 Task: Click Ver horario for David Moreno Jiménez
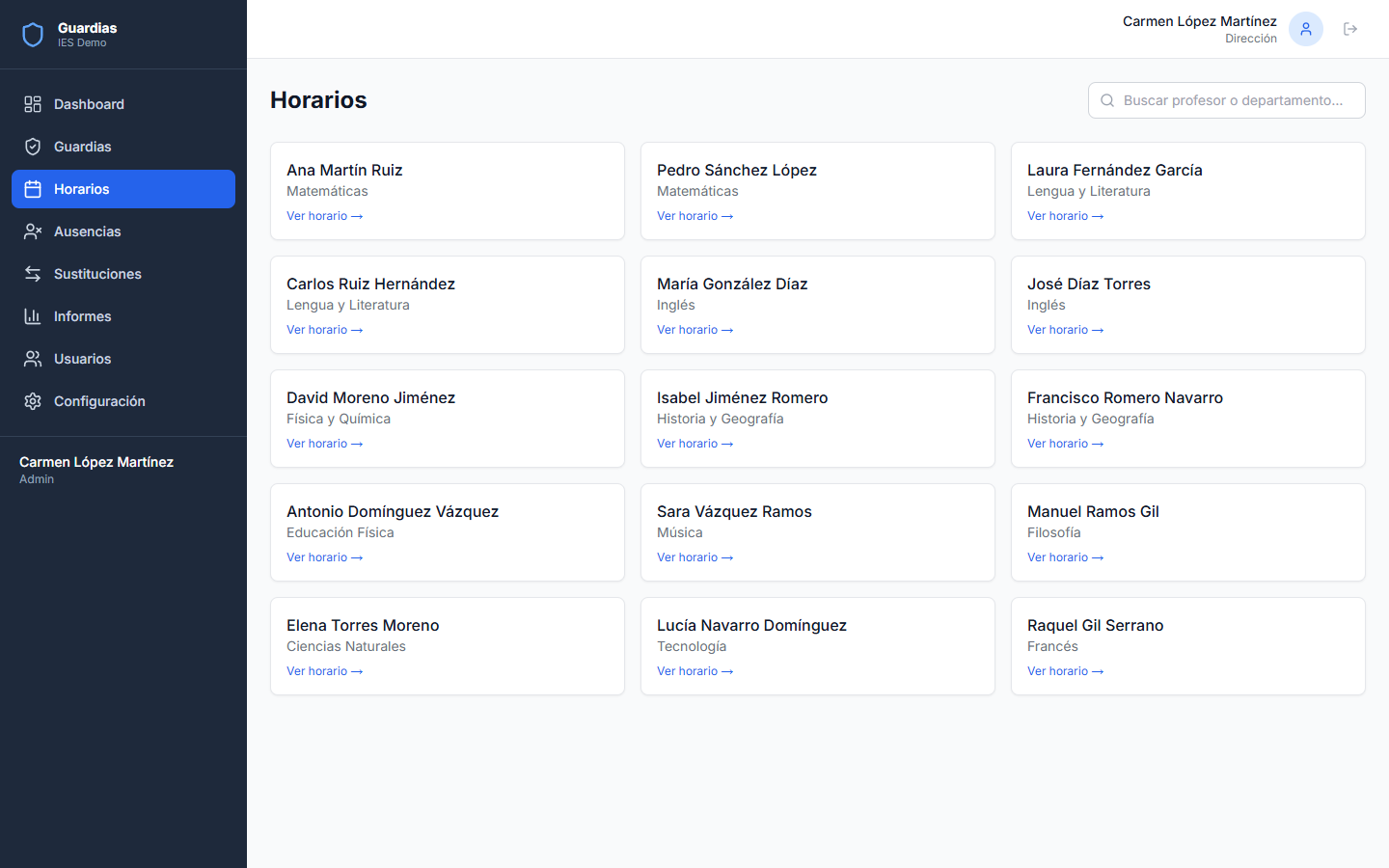tap(324, 444)
